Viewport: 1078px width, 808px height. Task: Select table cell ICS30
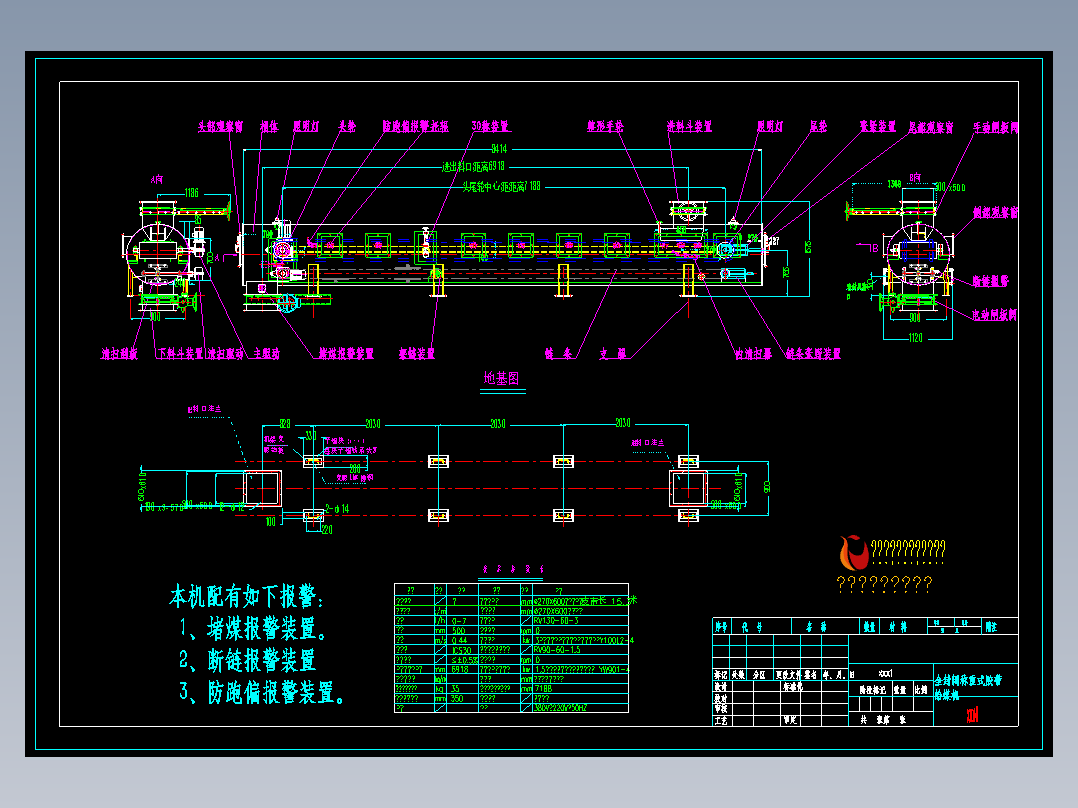click(461, 649)
